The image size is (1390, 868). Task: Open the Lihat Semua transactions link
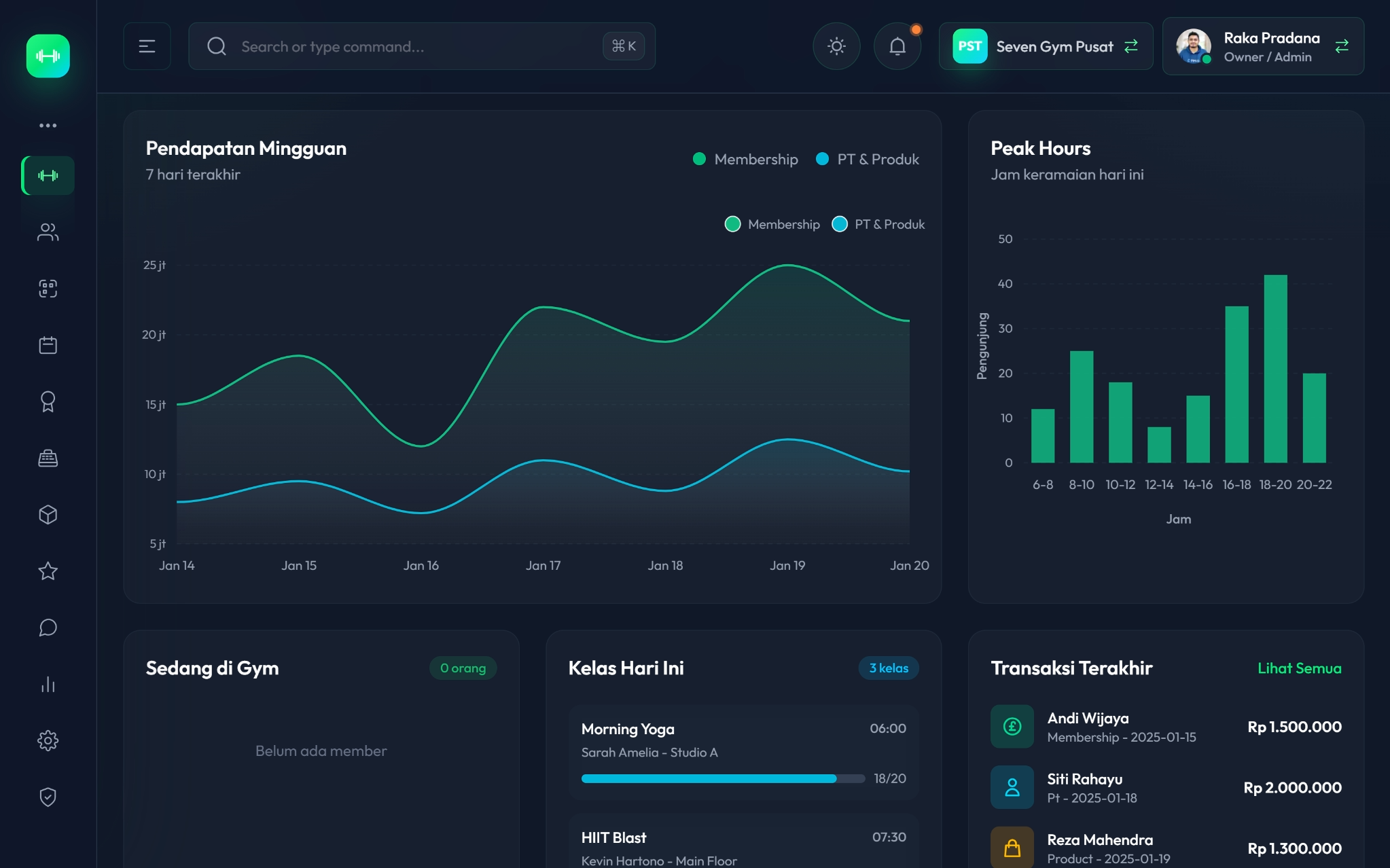coord(1299,668)
